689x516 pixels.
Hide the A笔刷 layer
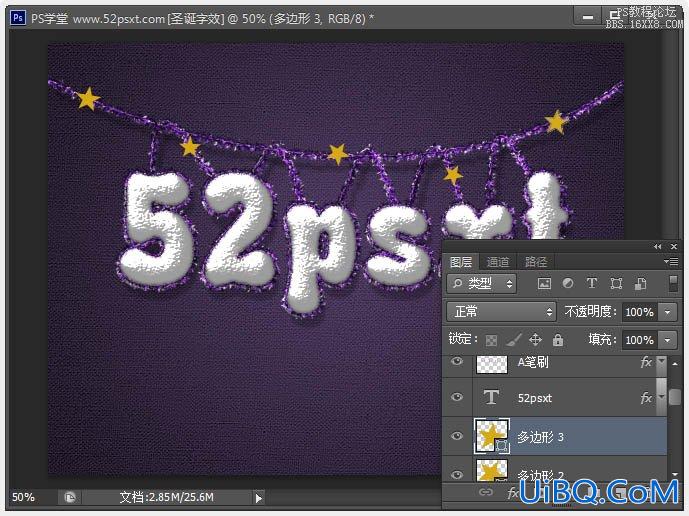[x=457, y=362]
